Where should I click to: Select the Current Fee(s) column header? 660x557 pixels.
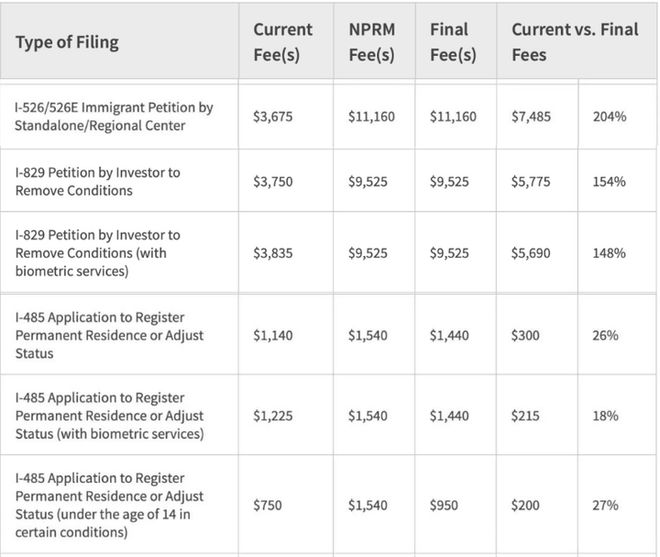pos(283,42)
